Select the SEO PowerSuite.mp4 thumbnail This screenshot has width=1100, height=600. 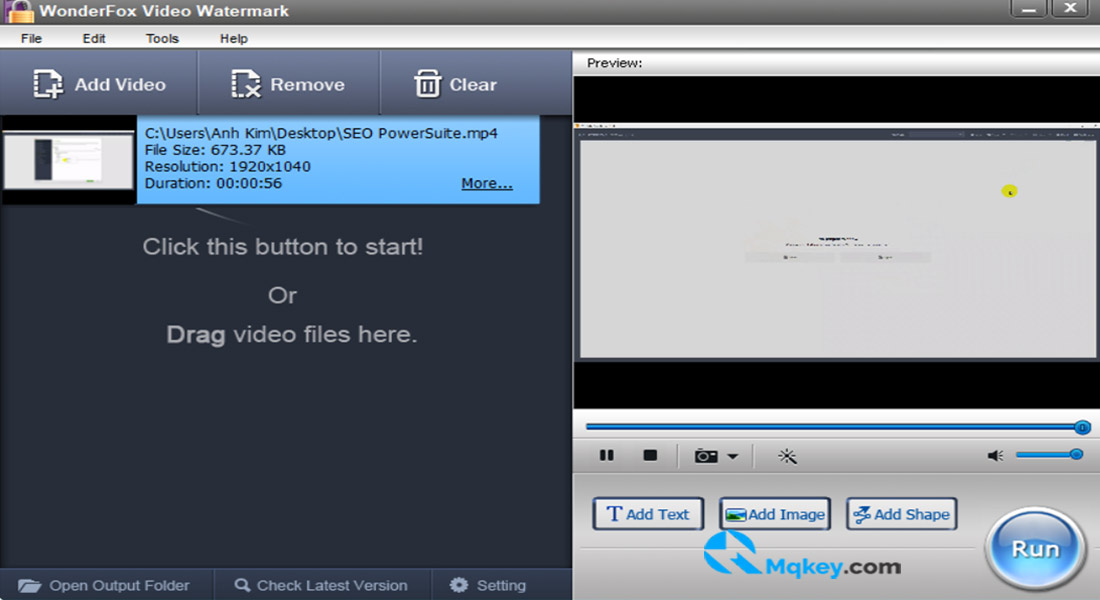[69, 161]
